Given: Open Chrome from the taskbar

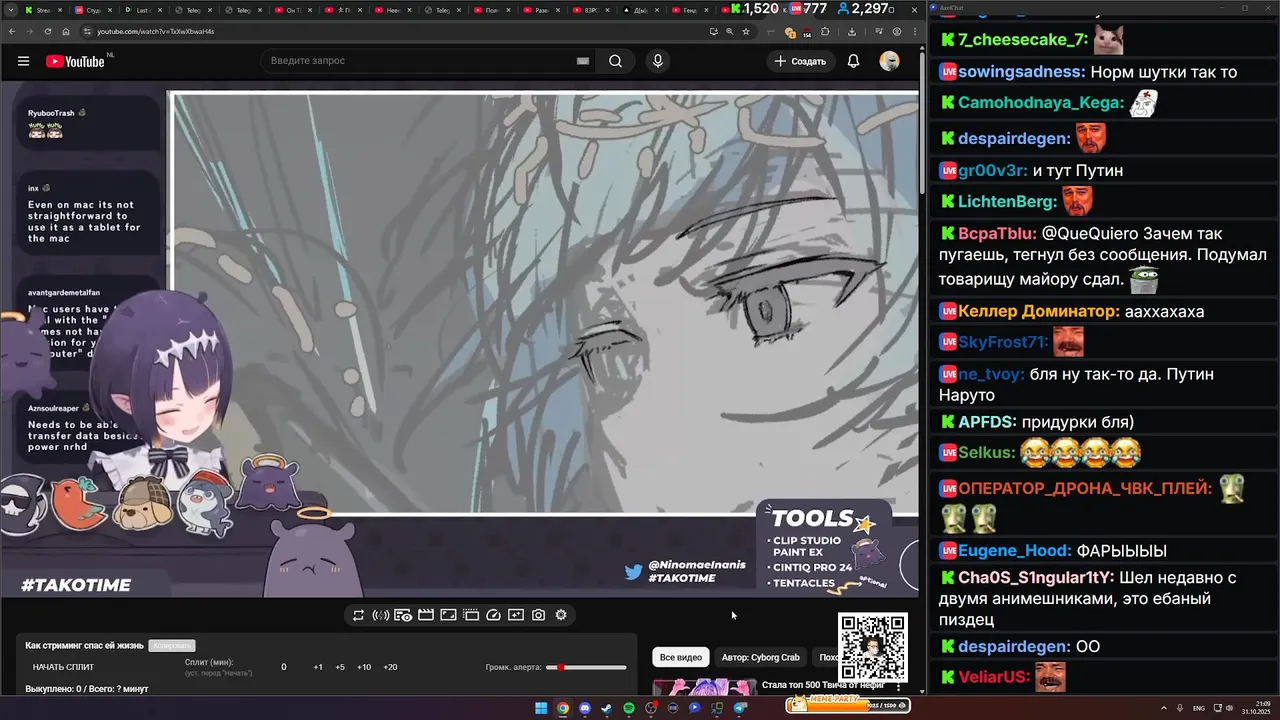Looking at the screenshot, I should 563,708.
